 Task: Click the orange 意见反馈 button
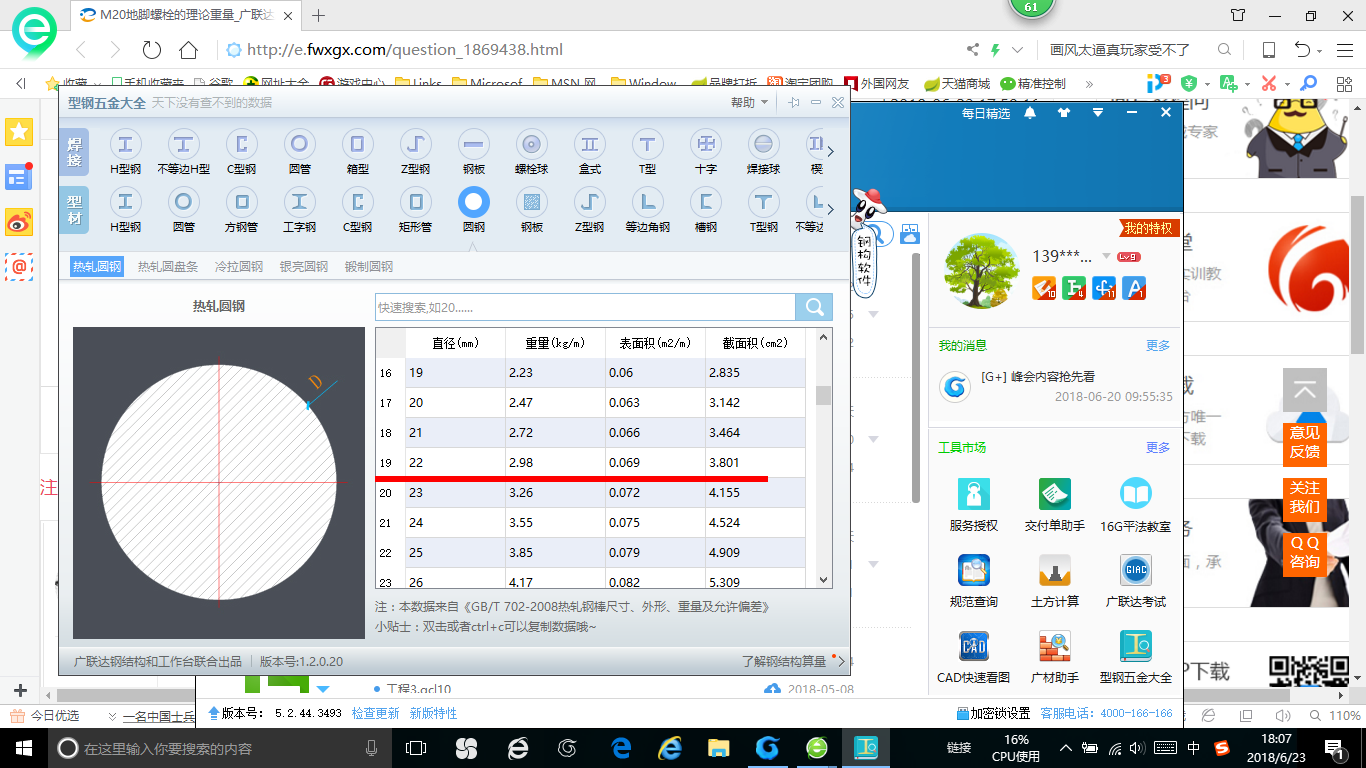point(1305,442)
